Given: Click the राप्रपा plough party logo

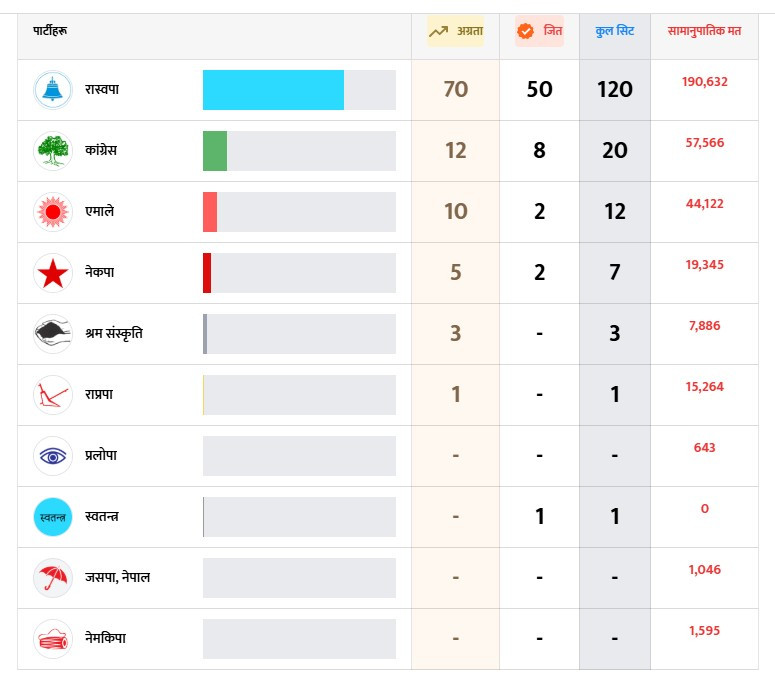Looking at the screenshot, I should click(x=52, y=395).
